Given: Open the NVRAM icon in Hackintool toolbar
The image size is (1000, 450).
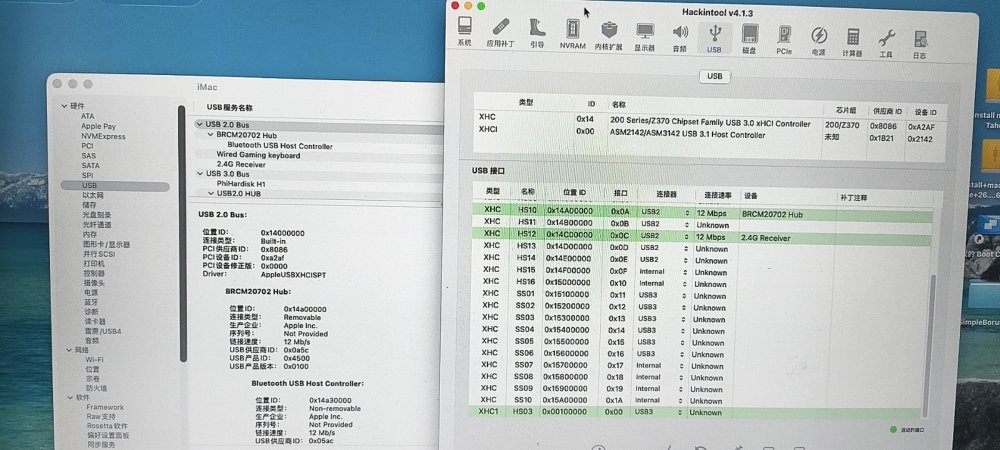Looking at the screenshot, I should point(573,34).
